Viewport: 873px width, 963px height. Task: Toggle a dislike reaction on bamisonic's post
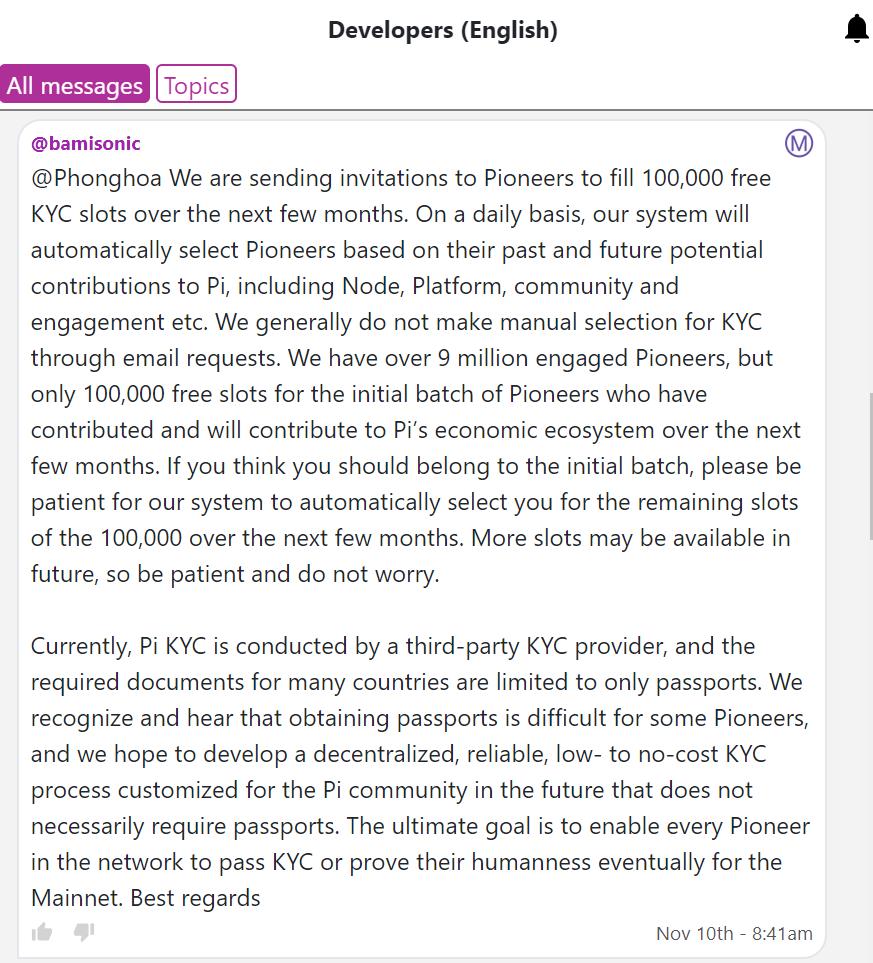point(84,932)
